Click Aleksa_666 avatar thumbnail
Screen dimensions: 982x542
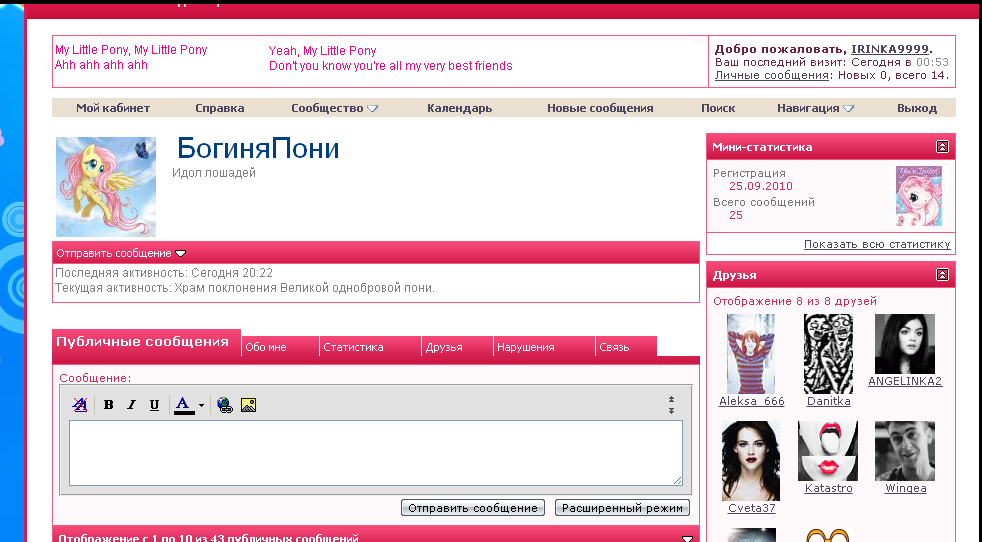[x=751, y=354]
